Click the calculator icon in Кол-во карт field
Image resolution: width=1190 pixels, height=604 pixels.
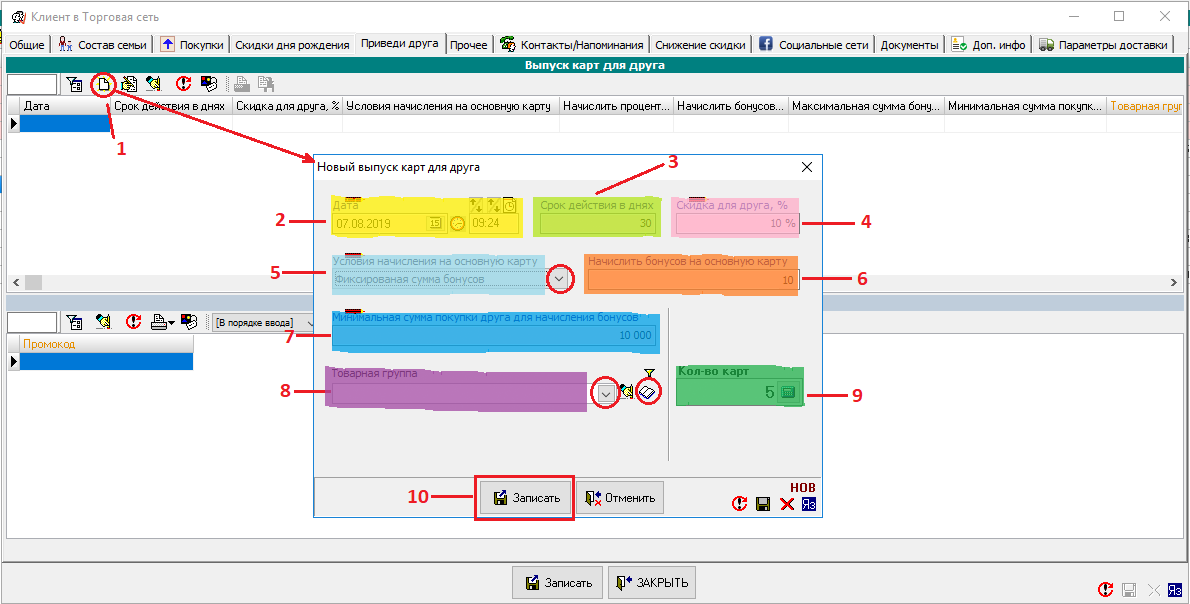pos(787,393)
